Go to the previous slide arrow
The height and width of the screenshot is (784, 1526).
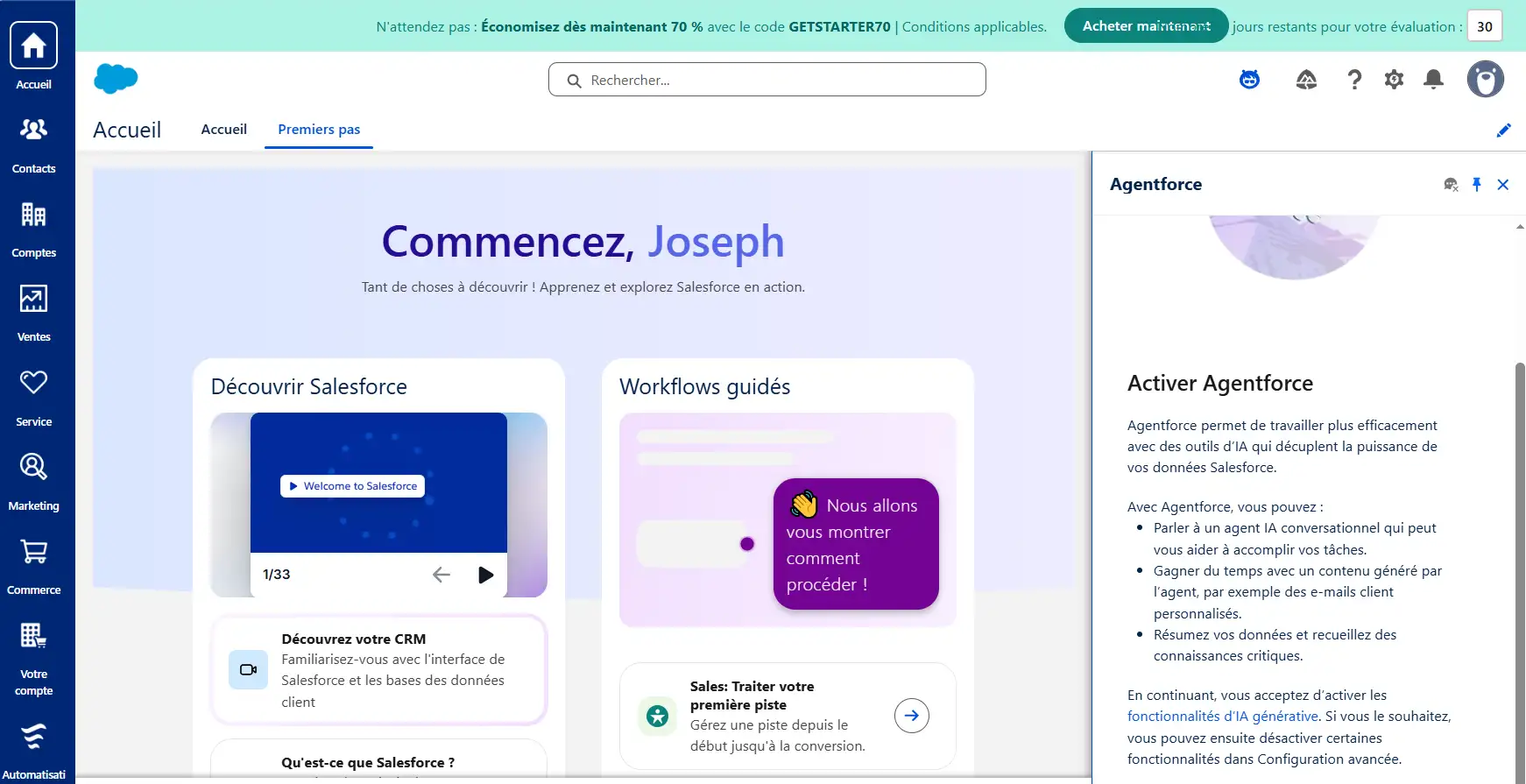coord(441,575)
